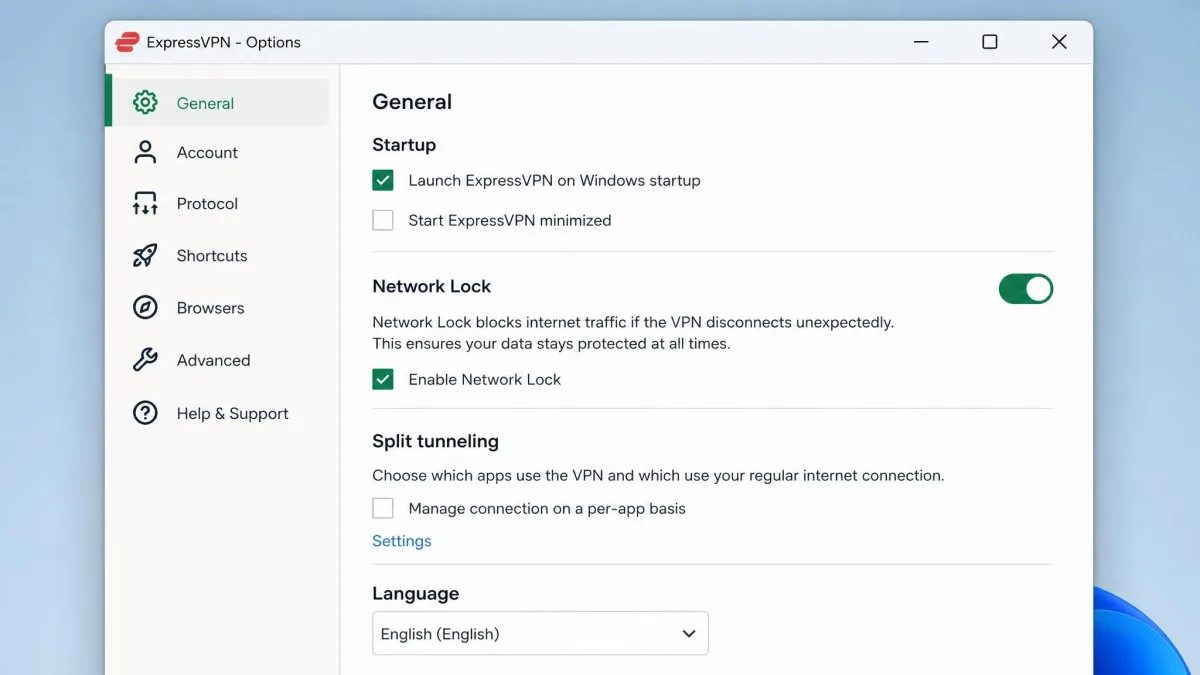Maximize the Options window
Screen dimensions: 1200x675
coord(990,42)
